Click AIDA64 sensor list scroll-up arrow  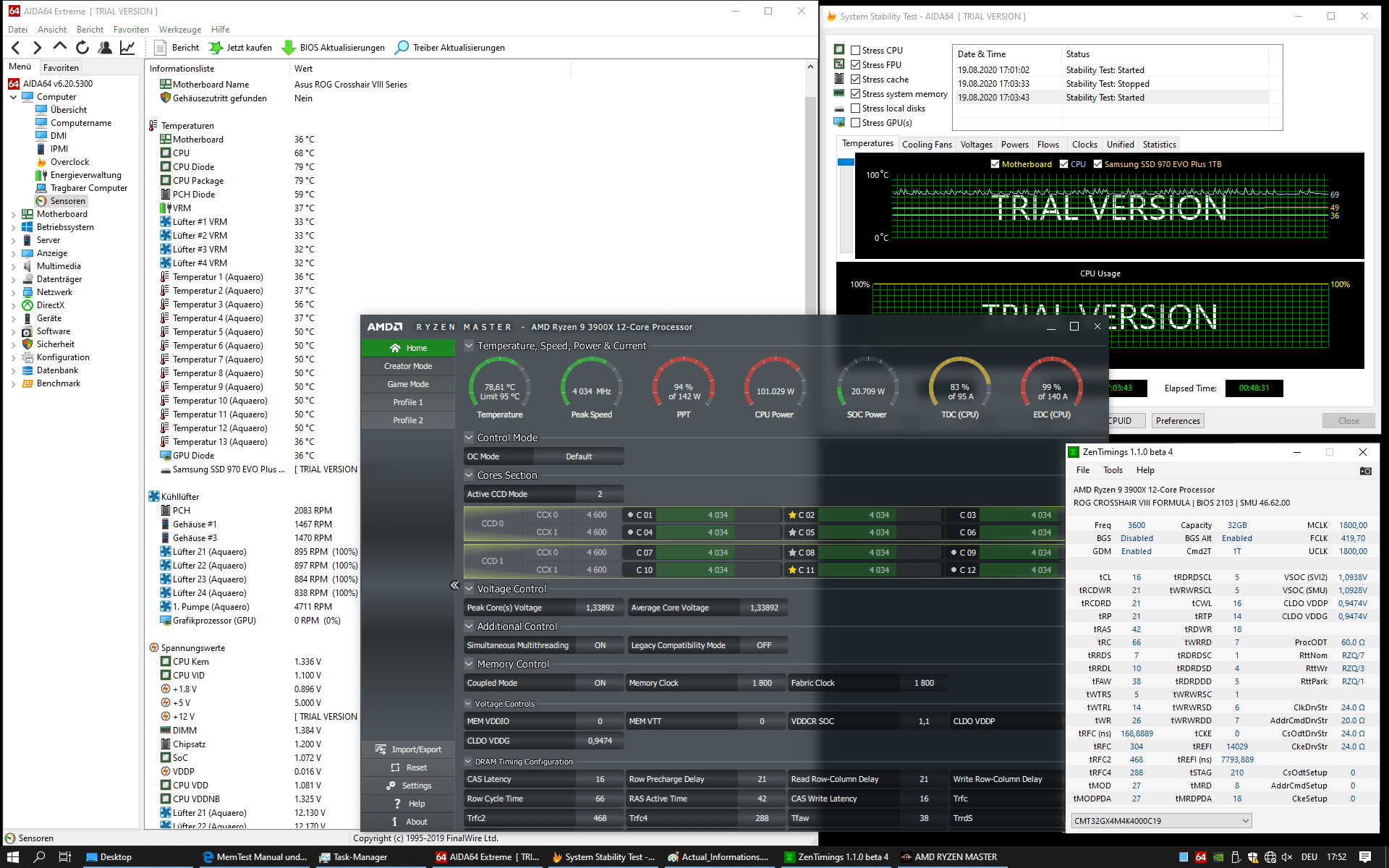[x=810, y=67]
